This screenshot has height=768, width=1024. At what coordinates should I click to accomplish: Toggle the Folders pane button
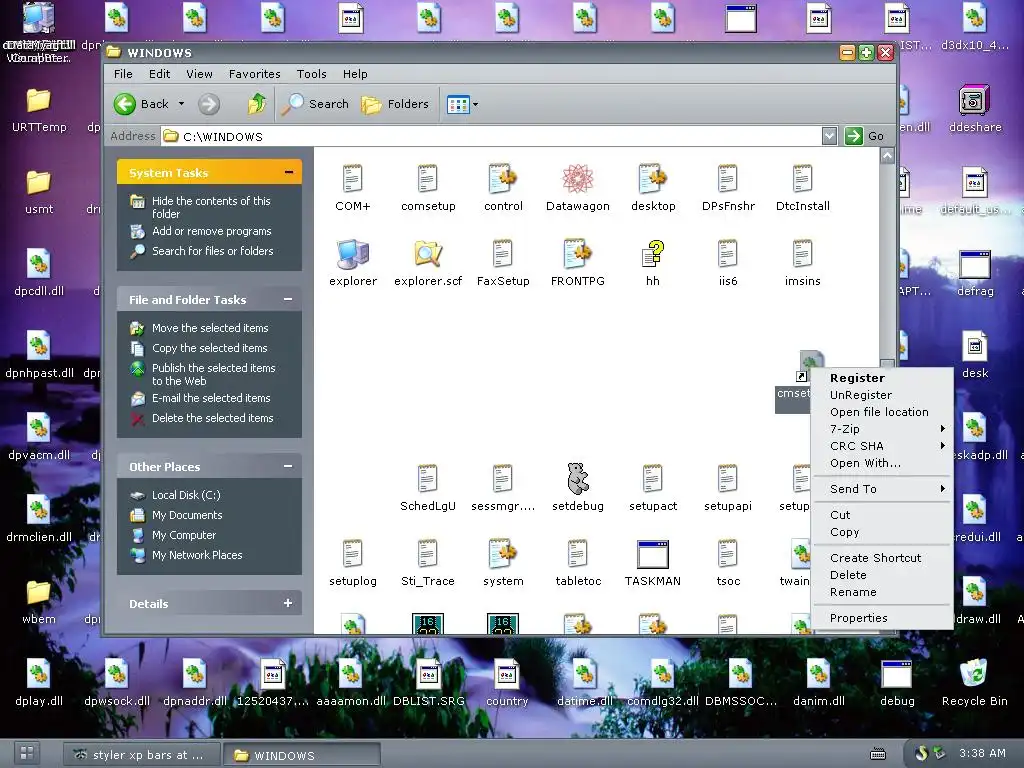(395, 104)
